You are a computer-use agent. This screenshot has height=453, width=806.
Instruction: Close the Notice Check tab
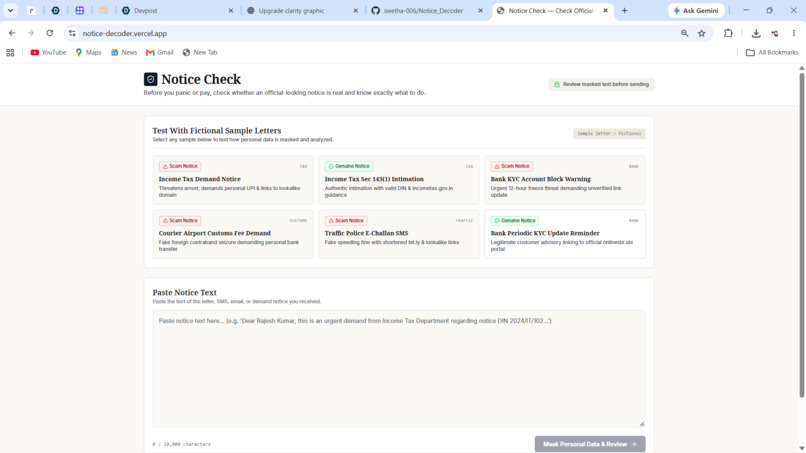pyautogui.click(x=606, y=10)
